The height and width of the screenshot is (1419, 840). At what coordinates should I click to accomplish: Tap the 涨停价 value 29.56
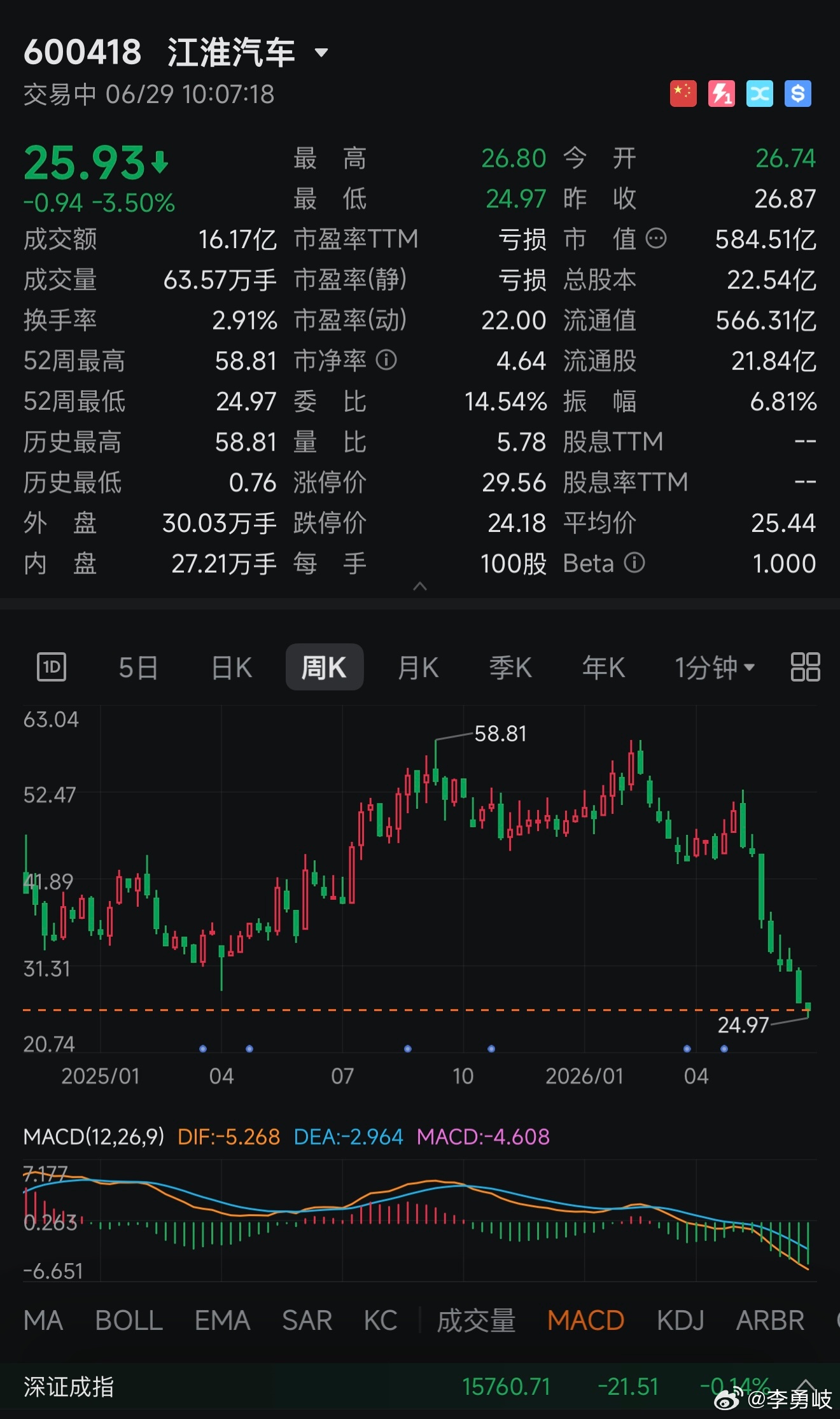click(514, 482)
